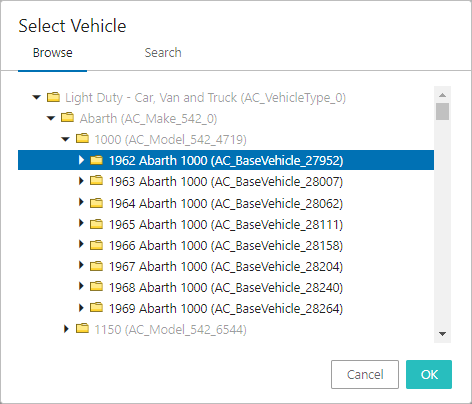Collapse the Light Duty vehicle type node

(37, 97)
